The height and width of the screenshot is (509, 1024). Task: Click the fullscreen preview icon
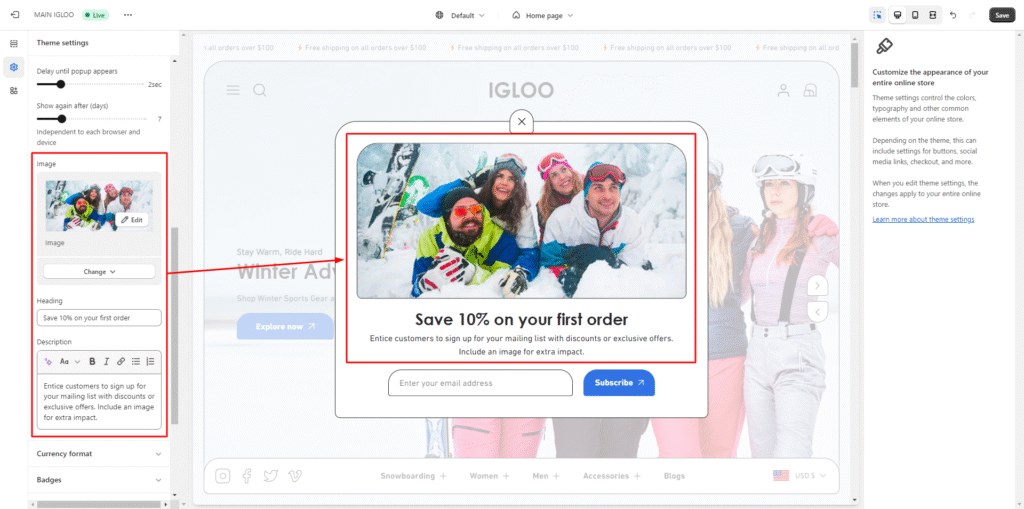point(932,15)
